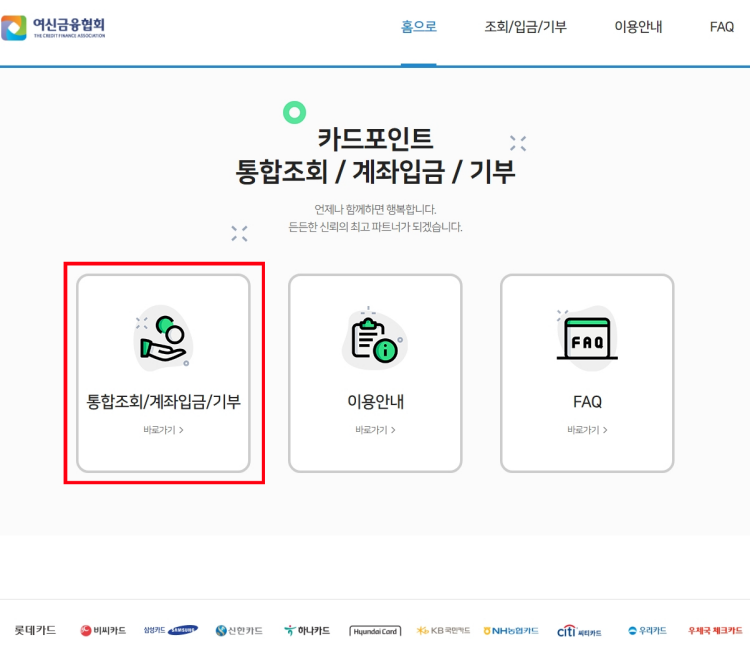Viewport: 750px width, 650px height.
Task: Open the FAQ card title
Action: 587,402
